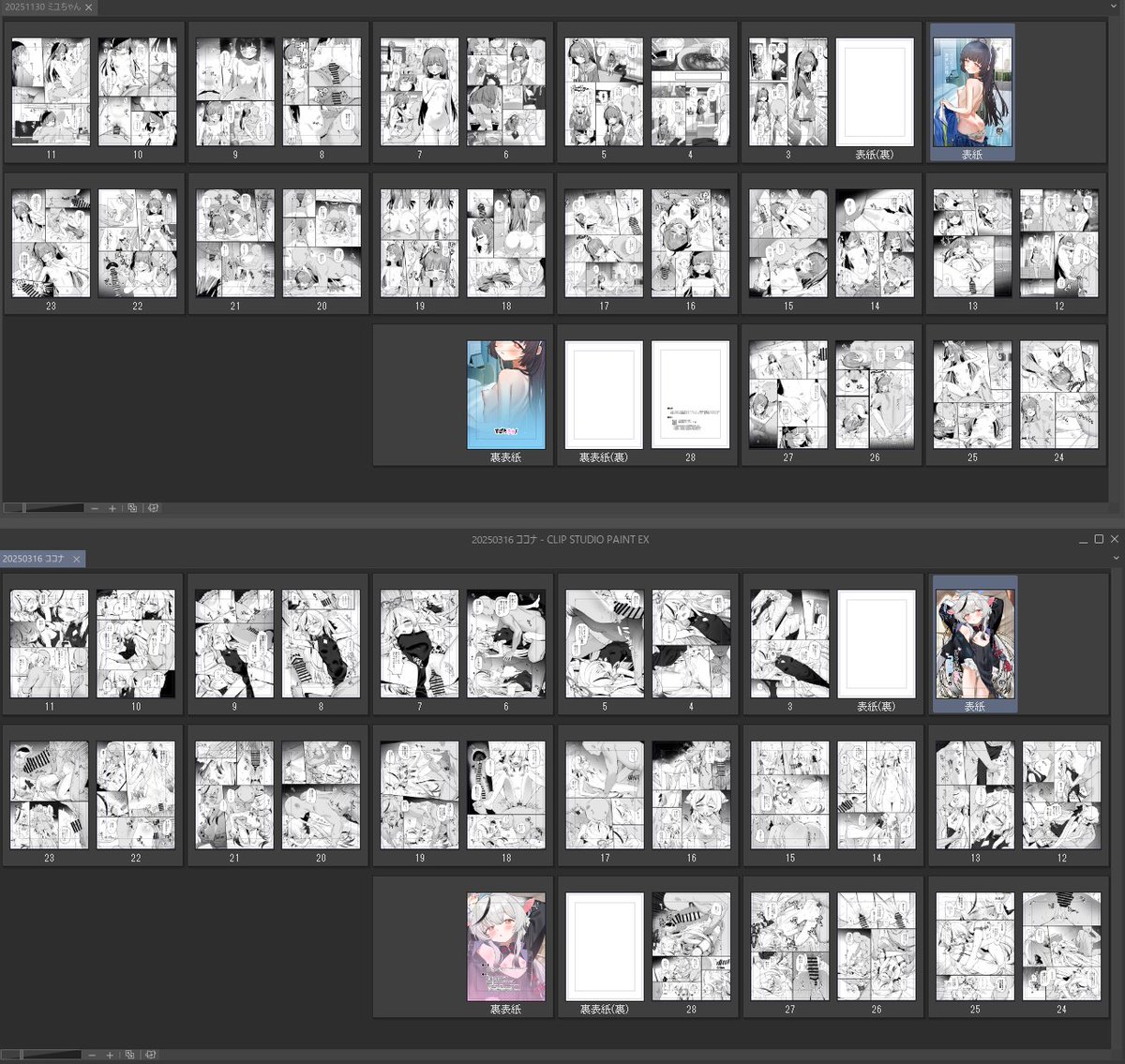Click spread-page icon in the ミコちゃん window footer
This screenshot has height=1064, width=1125.
click(153, 508)
